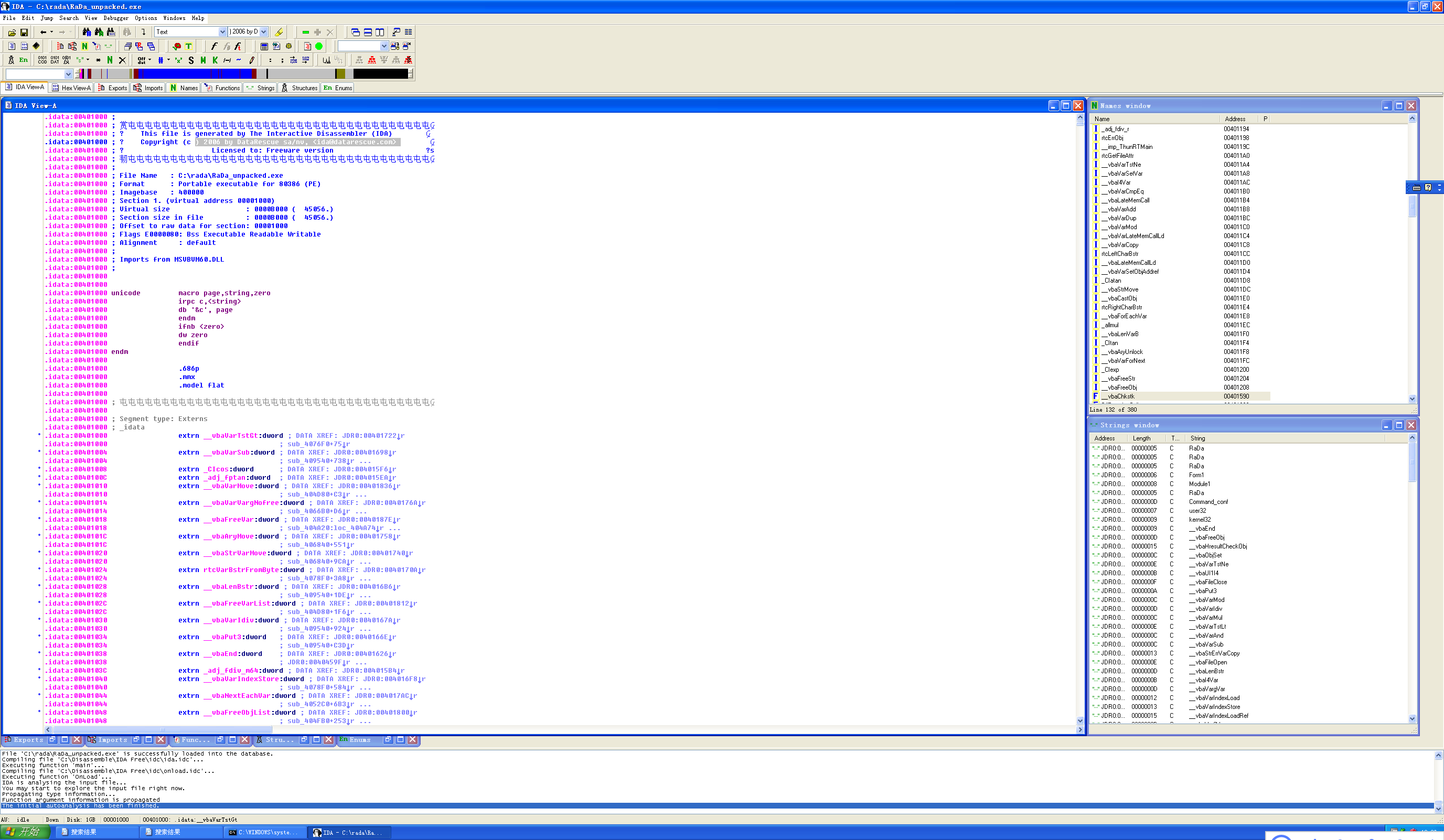The height and width of the screenshot is (840, 1444).
Task: Open the Debugger menu
Action: pos(115,18)
